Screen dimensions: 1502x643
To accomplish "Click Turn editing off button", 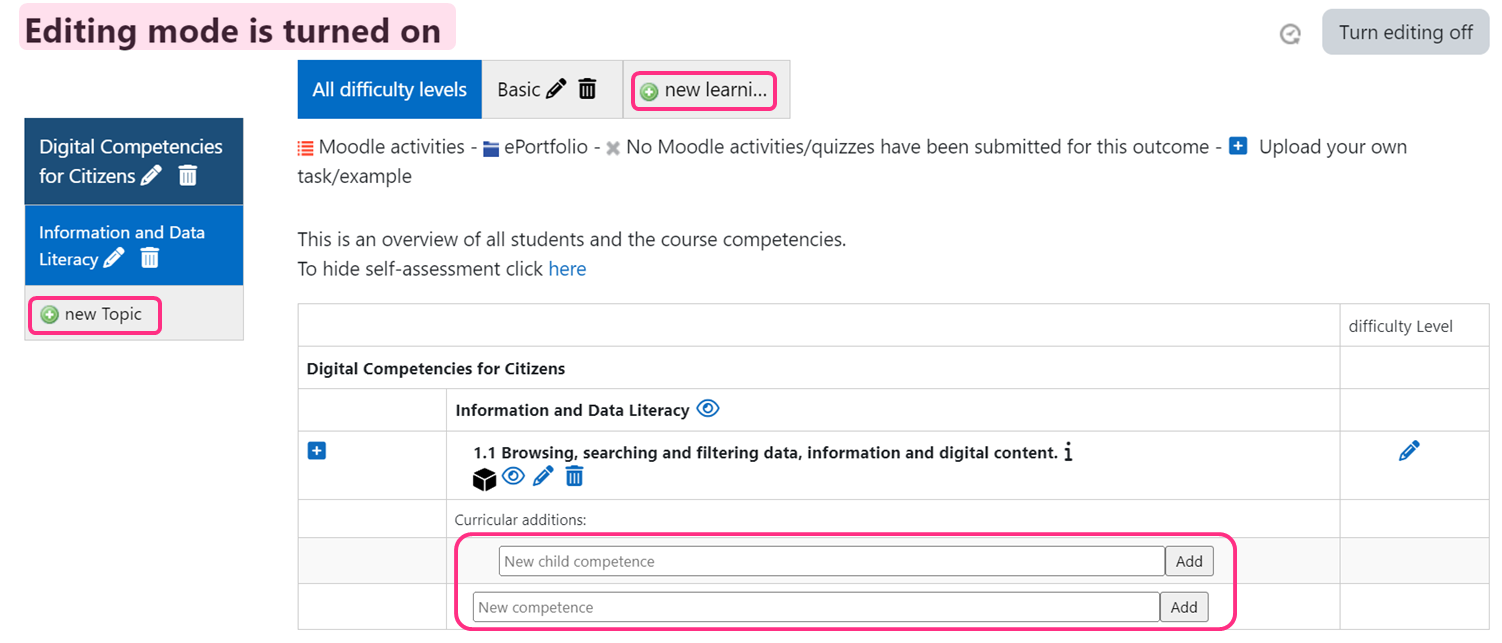I will (1405, 33).
